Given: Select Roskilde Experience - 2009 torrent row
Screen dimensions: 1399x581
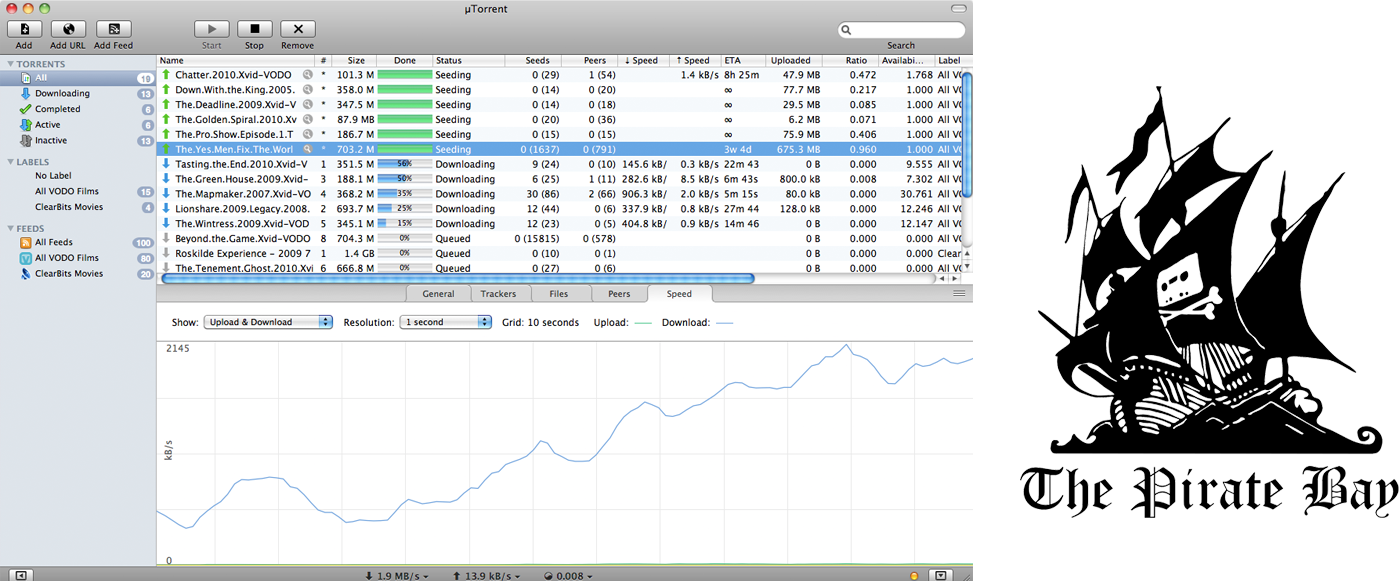Looking at the screenshot, I should [560, 254].
